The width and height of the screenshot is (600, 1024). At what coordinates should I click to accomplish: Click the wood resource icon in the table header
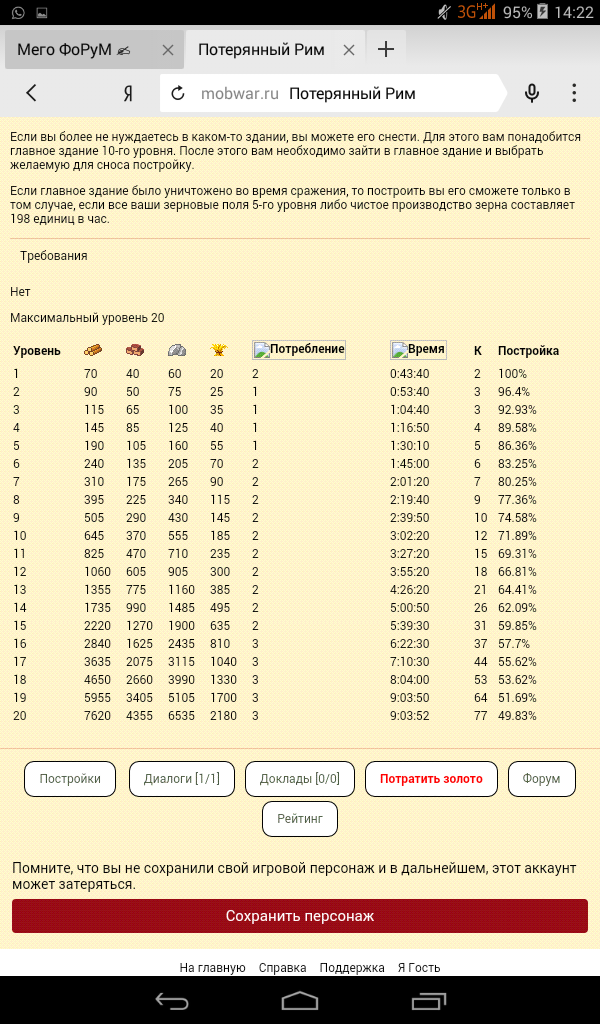tap(92, 350)
